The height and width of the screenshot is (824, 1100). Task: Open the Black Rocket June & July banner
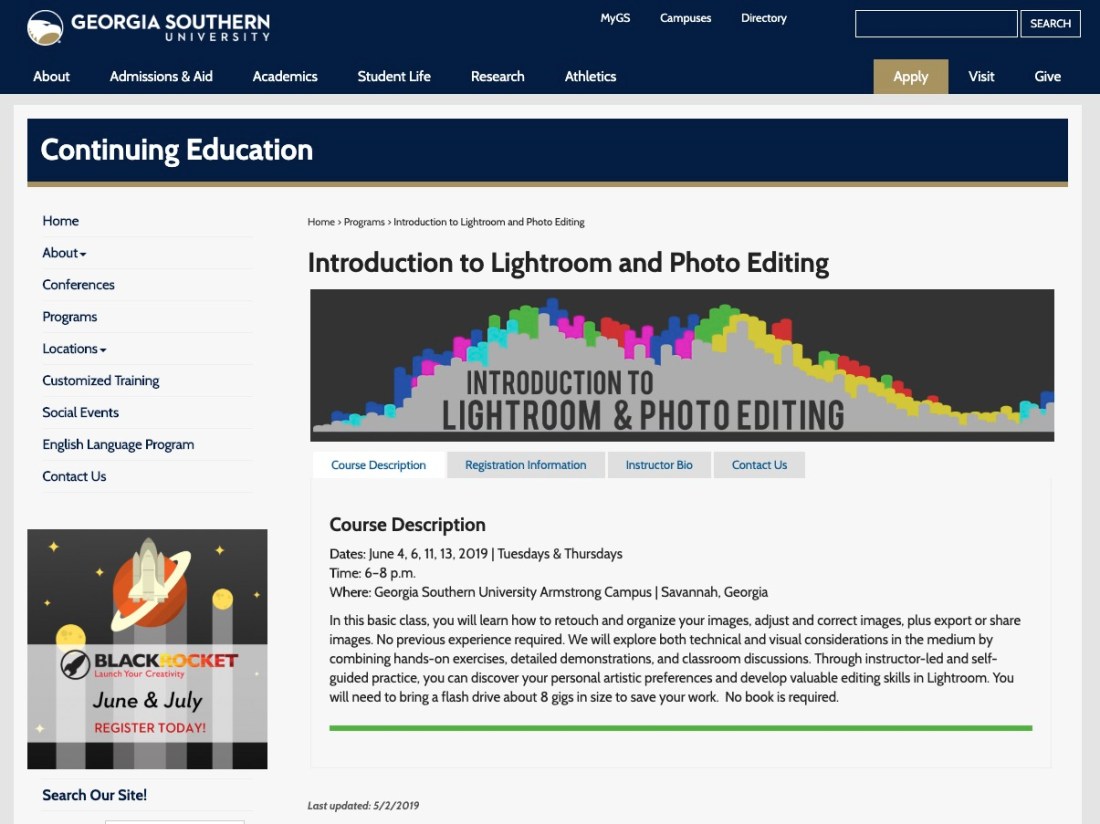[147, 649]
